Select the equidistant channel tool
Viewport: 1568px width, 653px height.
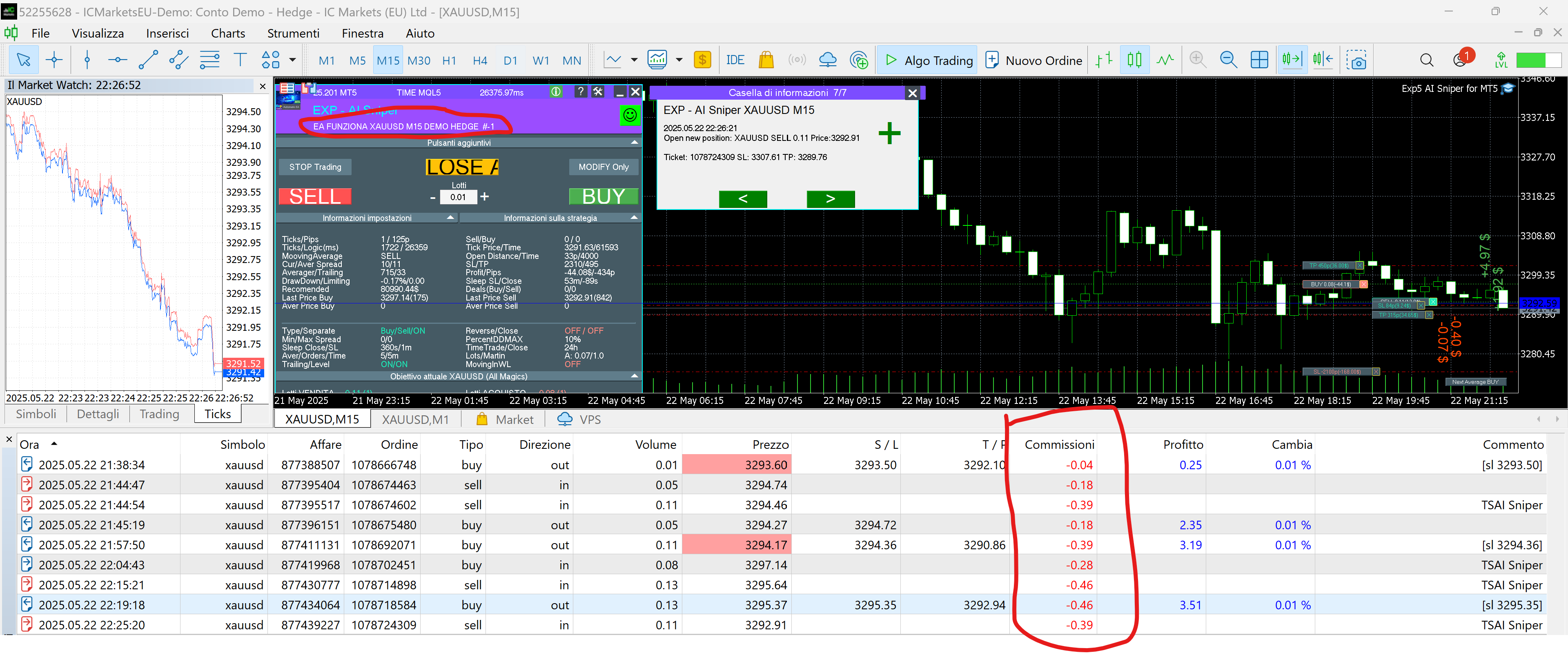178,60
